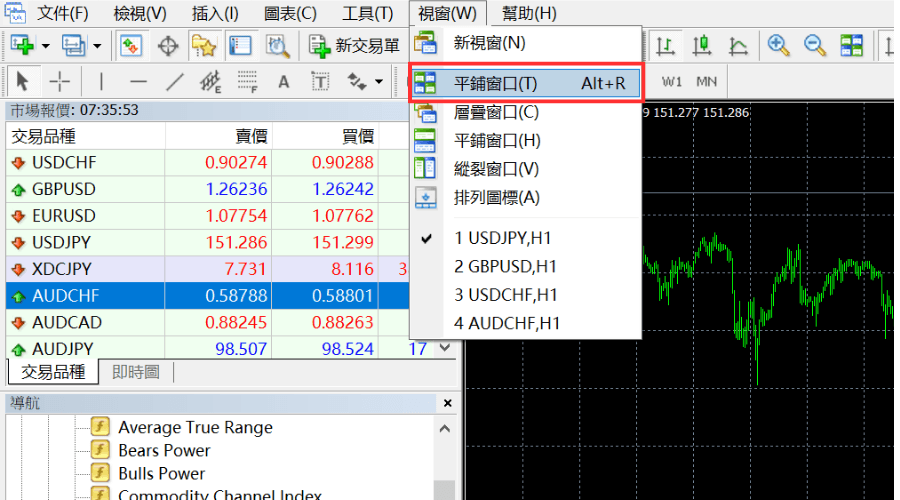Click the new chart icon in toolbar
900x500 pixels.
coord(22,45)
